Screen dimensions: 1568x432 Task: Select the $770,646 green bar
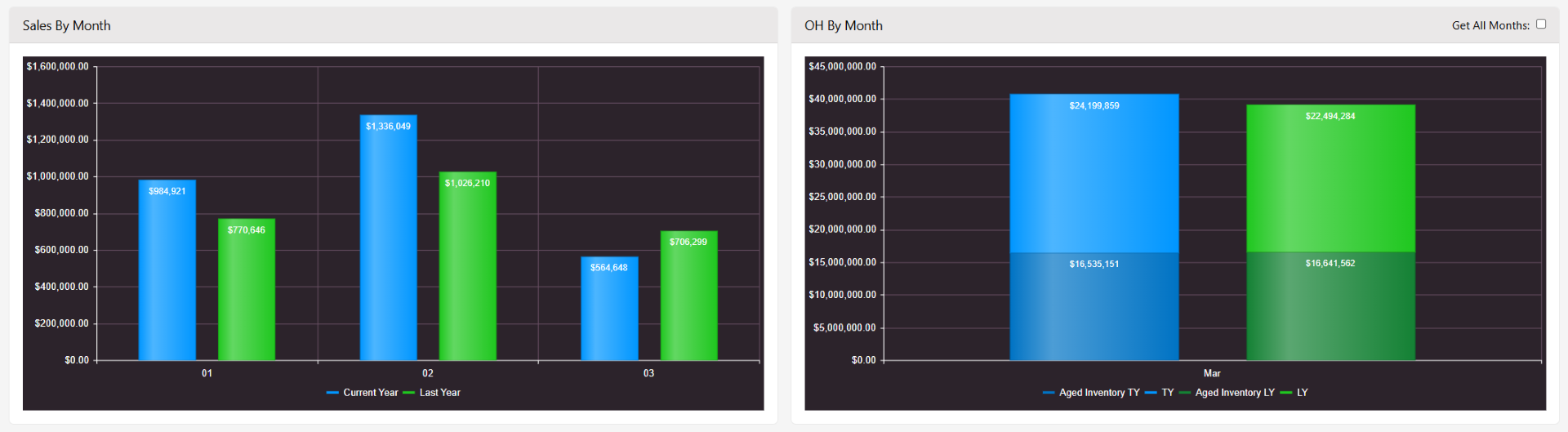(247, 292)
